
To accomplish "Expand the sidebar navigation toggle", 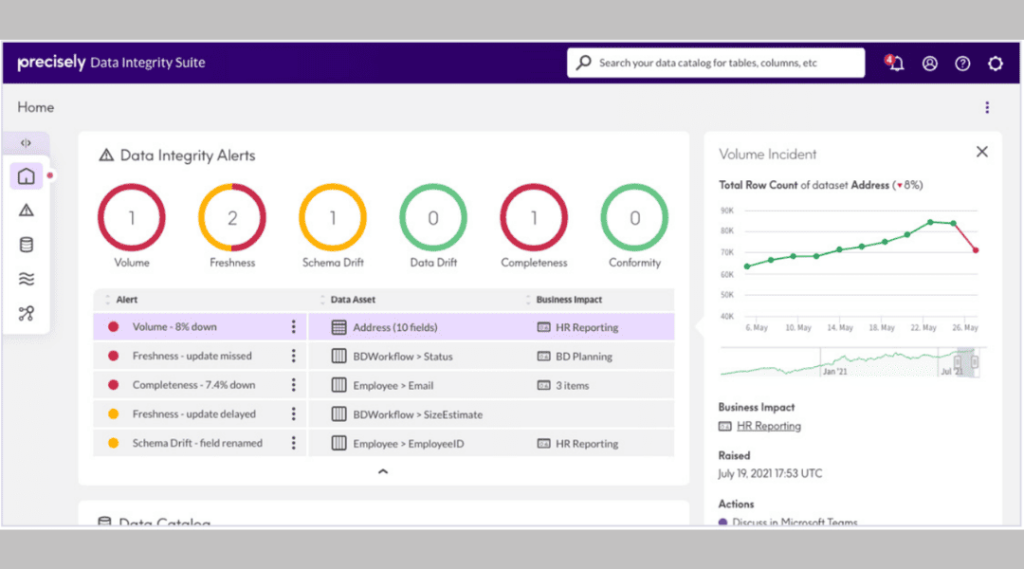I will [26, 143].
